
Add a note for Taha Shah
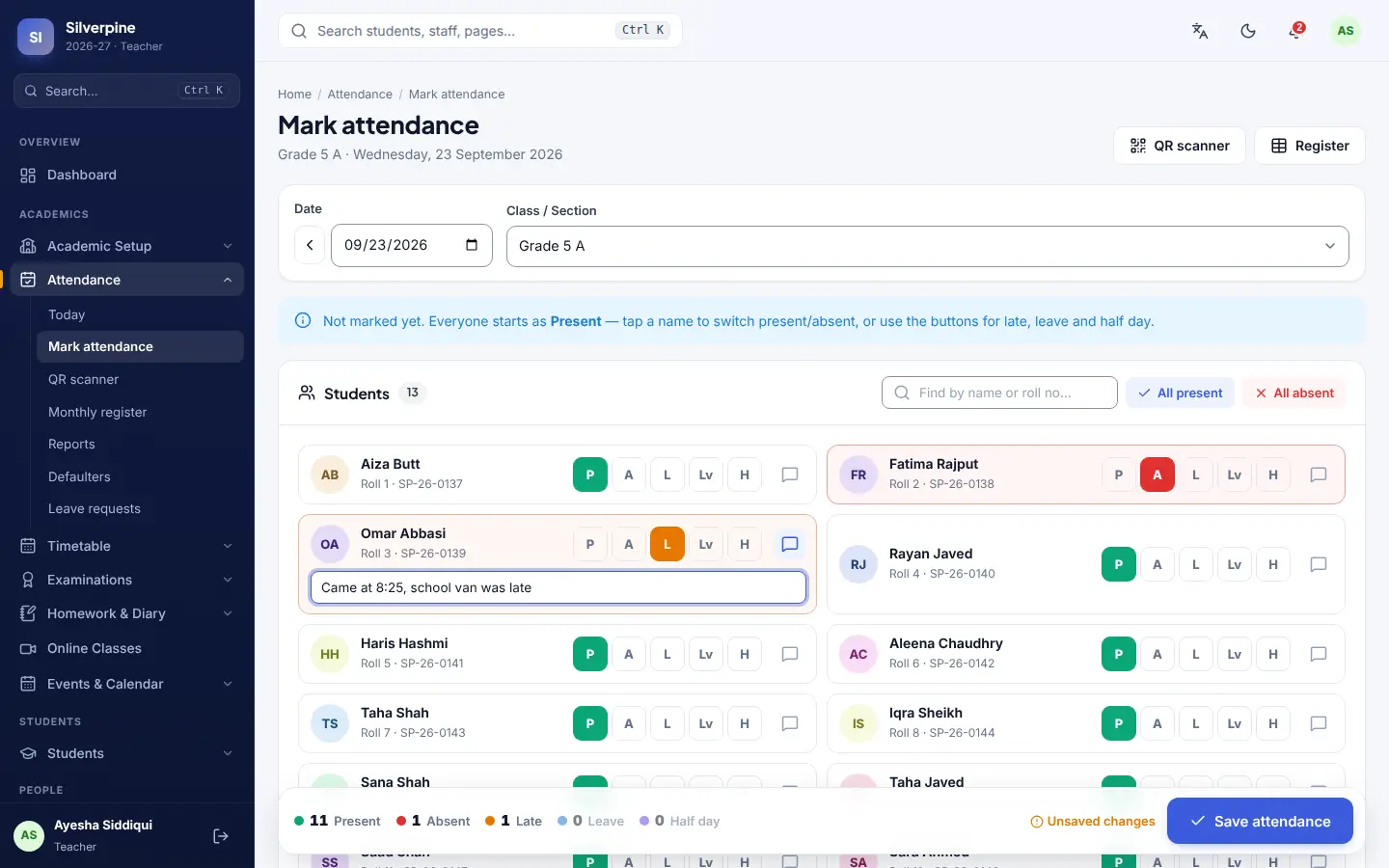click(790, 723)
